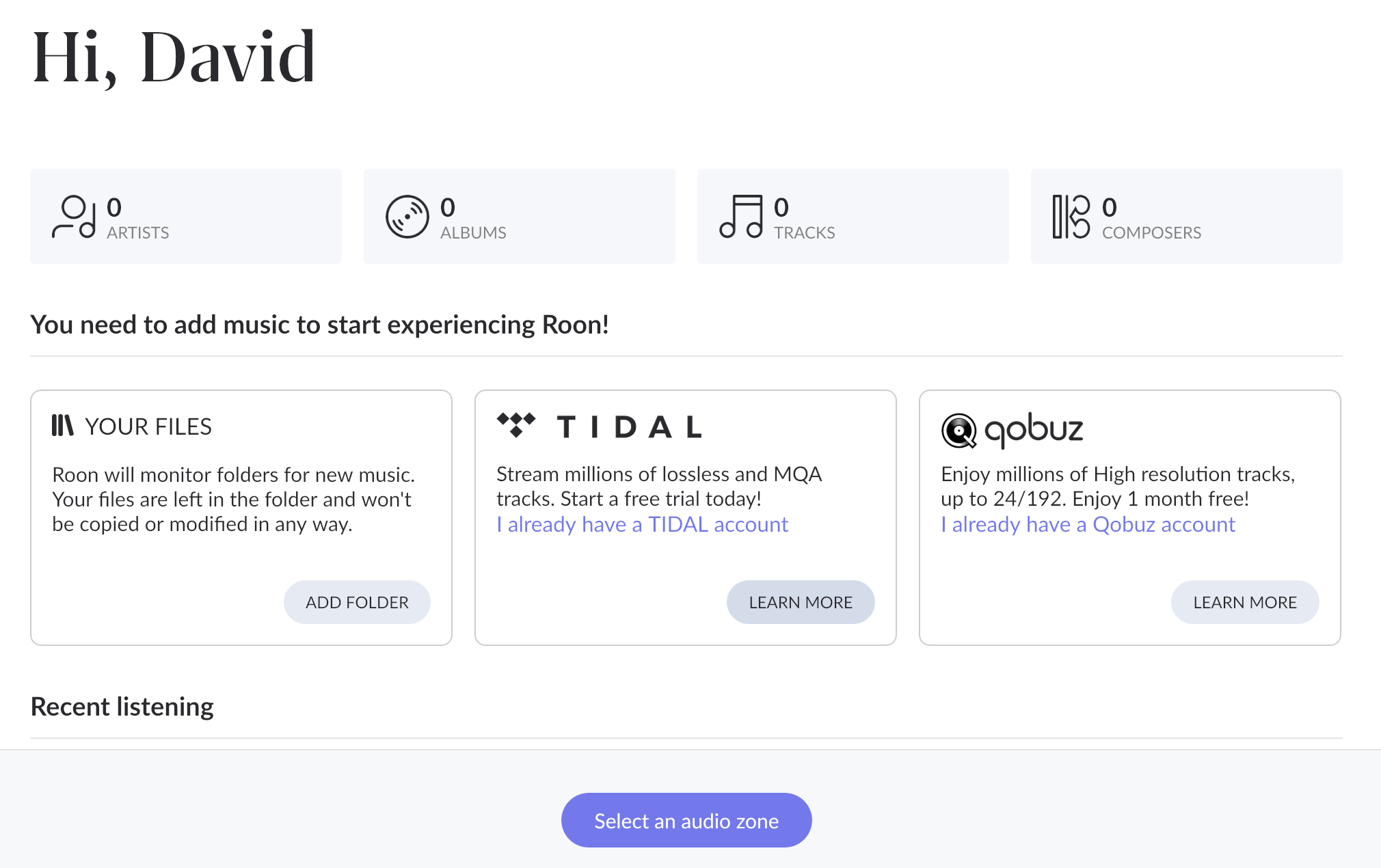This screenshot has width=1381, height=868.
Task: Click the Recent listening heading
Action: tap(122, 707)
